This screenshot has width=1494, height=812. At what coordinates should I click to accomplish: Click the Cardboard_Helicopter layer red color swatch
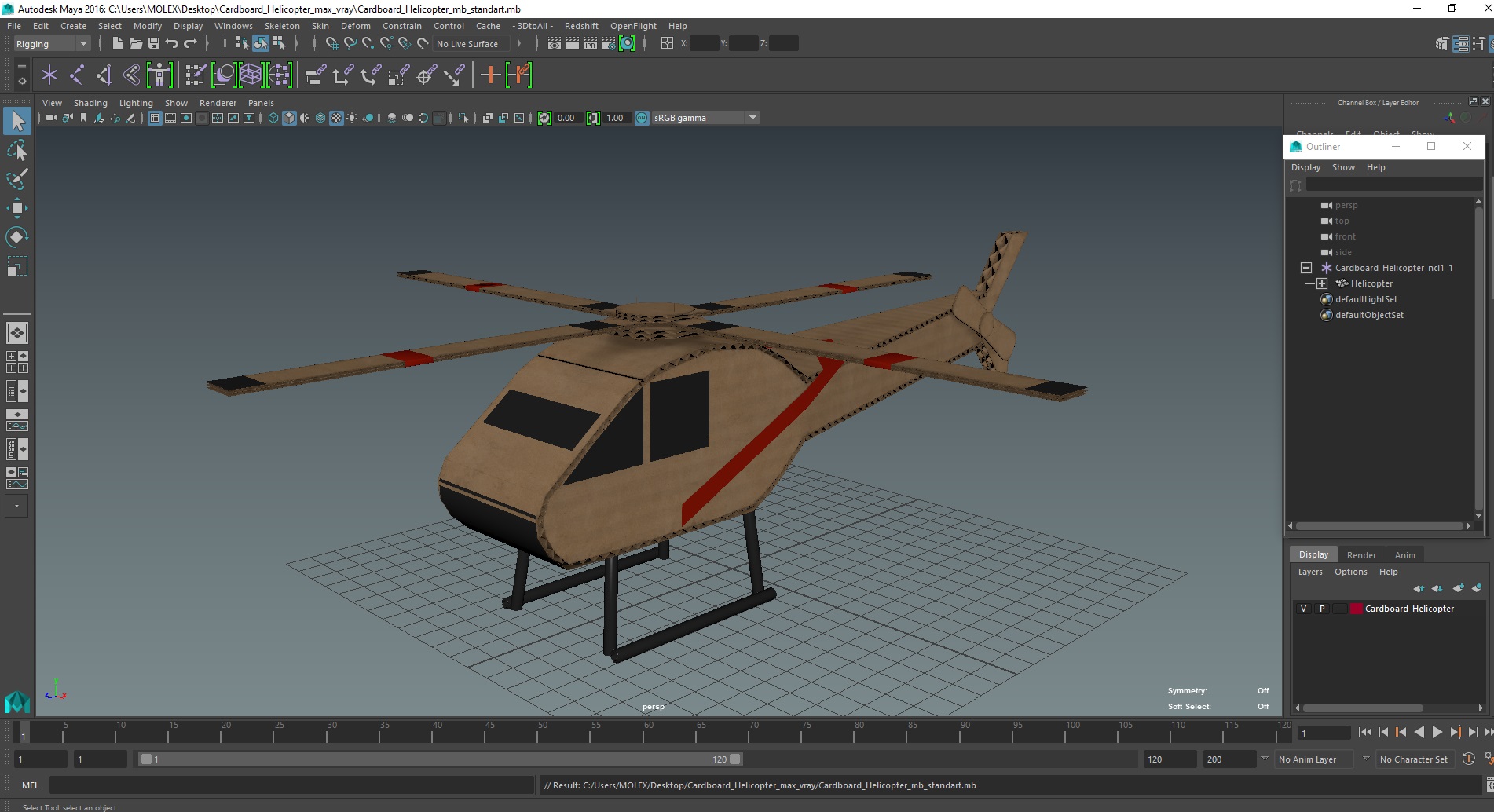(x=1356, y=609)
